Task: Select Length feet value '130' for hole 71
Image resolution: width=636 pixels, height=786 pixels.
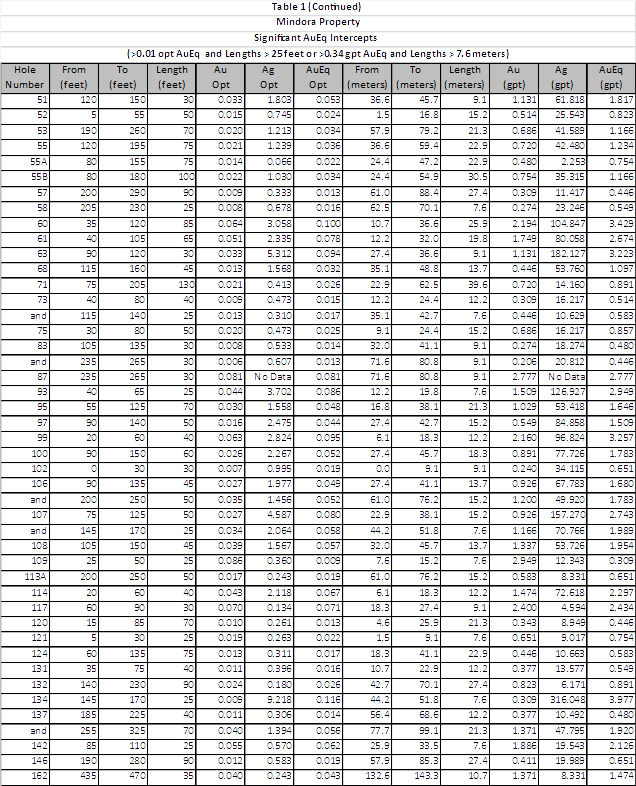Action: 186,285
